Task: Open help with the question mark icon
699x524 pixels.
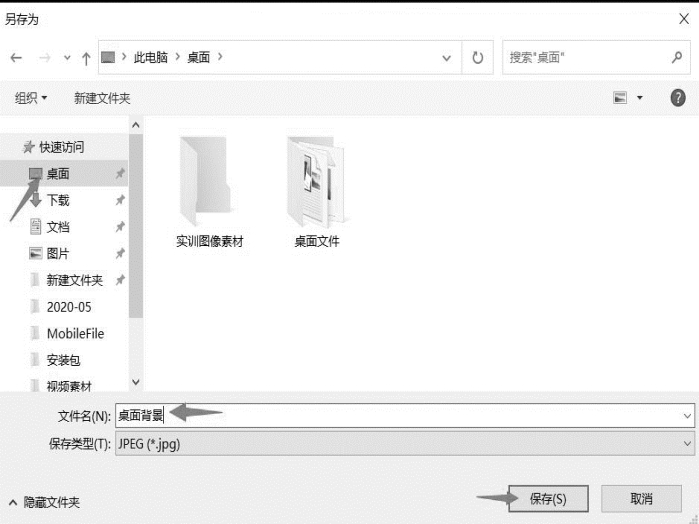Action: [x=678, y=97]
